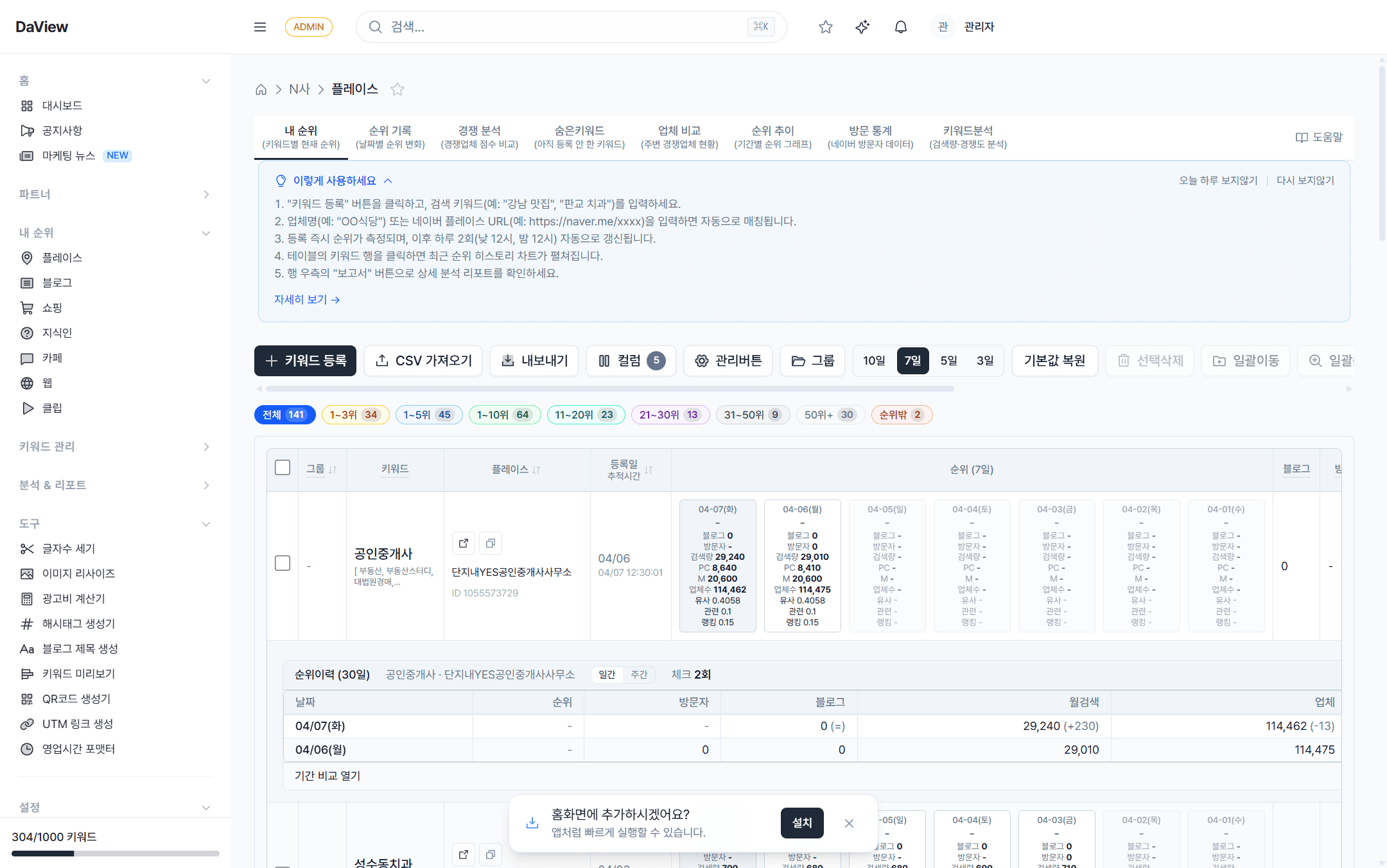Collapse the 이렇게 사용하세요 guide panel

coord(388,180)
